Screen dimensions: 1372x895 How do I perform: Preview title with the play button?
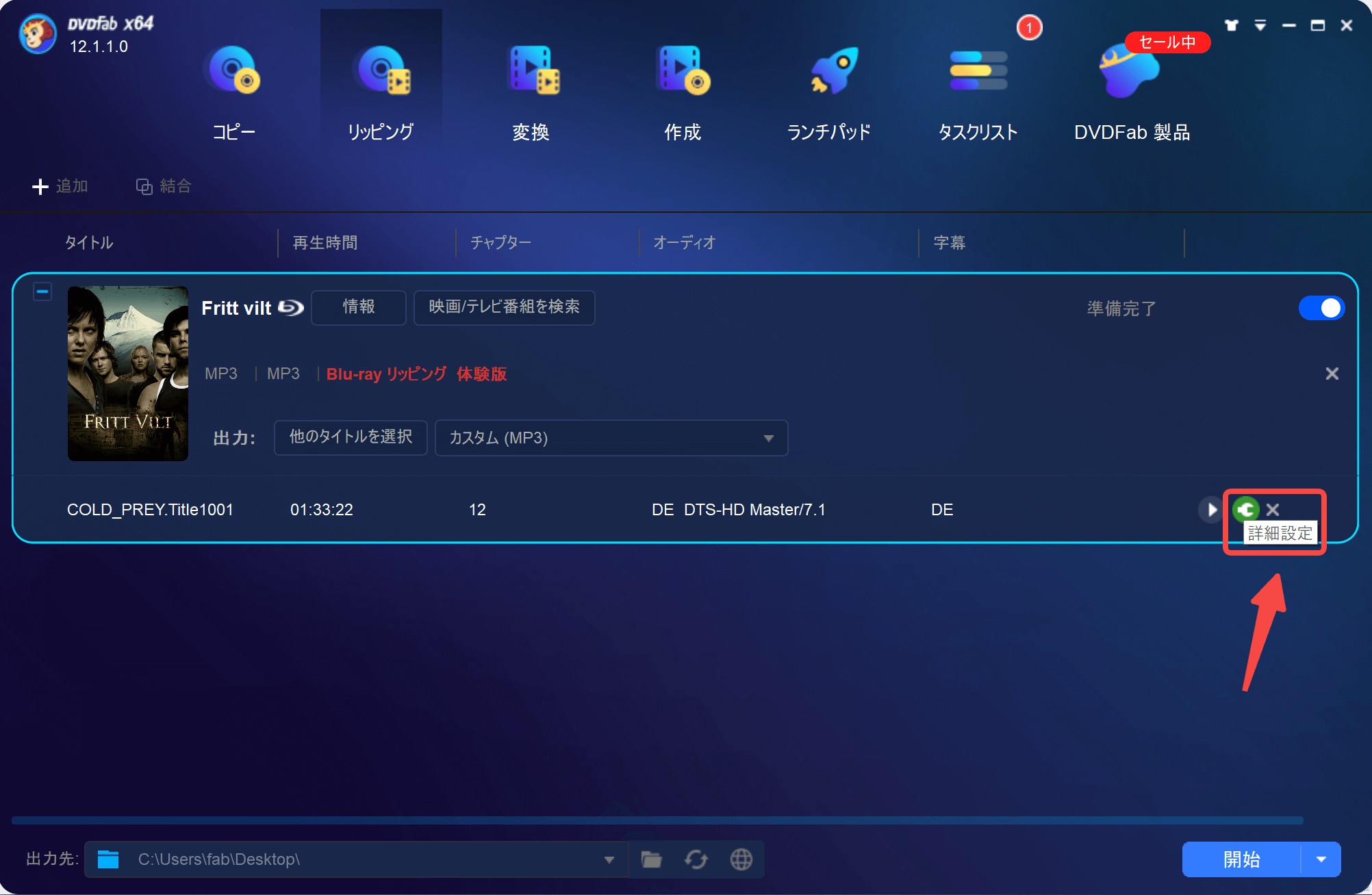tap(1211, 510)
